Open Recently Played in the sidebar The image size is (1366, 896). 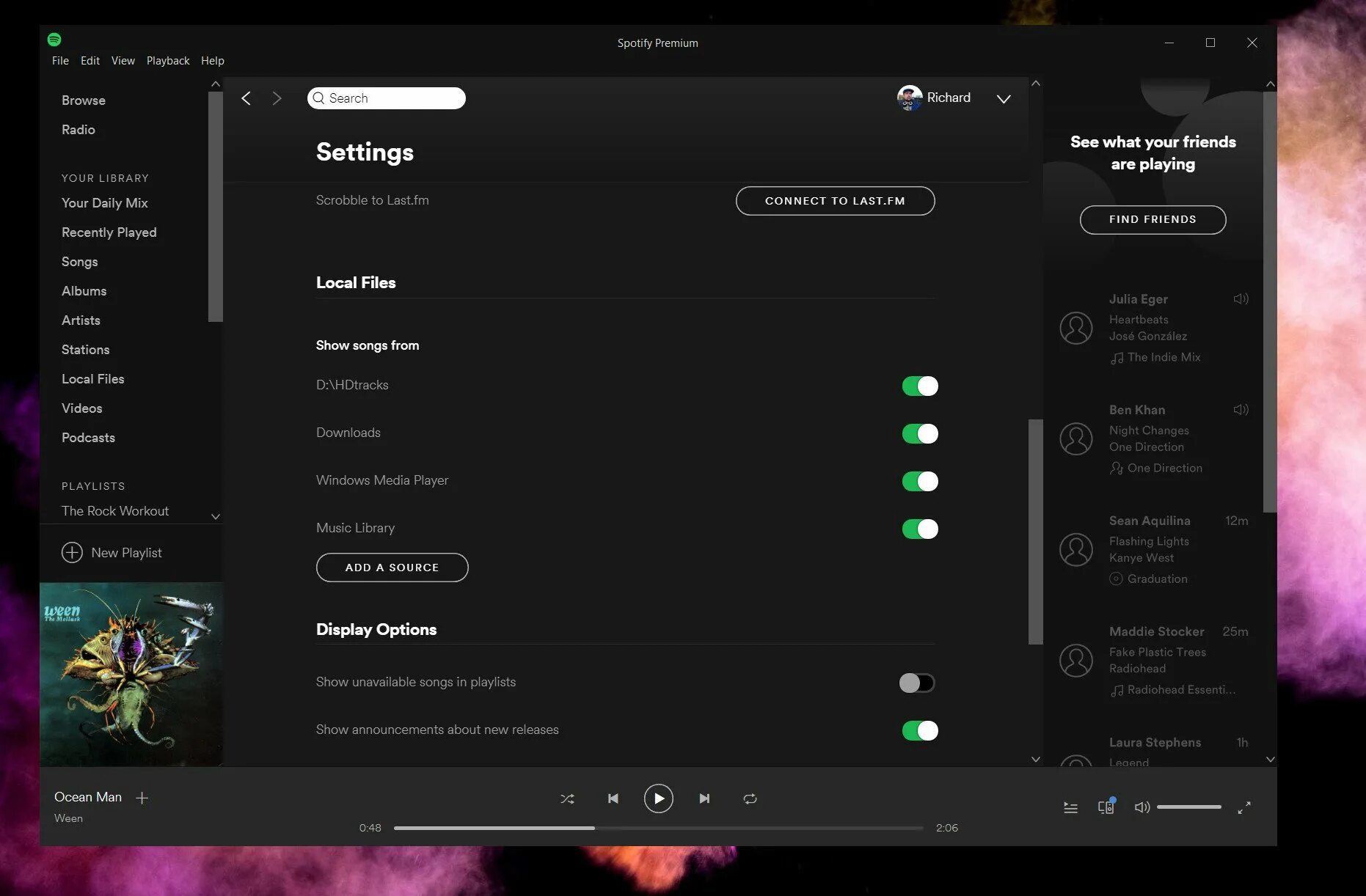click(x=109, y=232)
